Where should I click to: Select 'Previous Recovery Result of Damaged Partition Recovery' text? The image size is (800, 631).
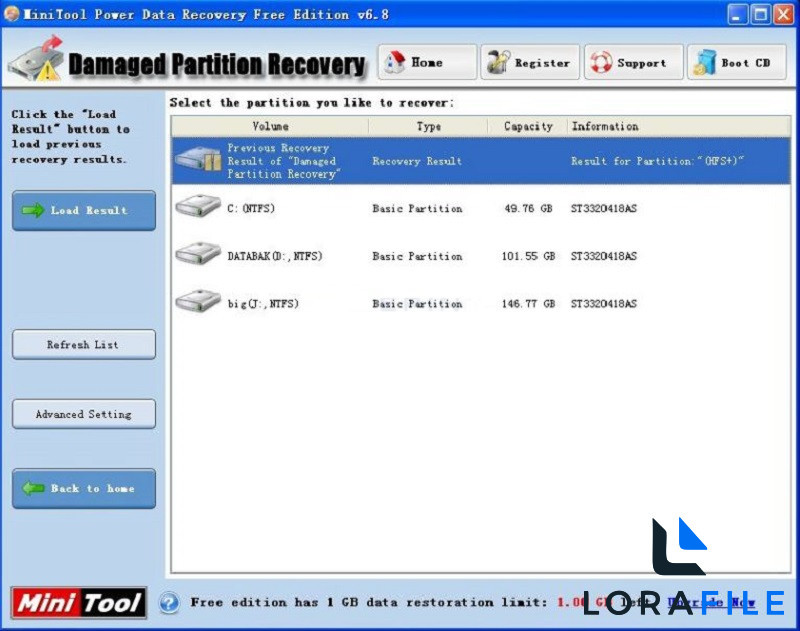point(284,161)
